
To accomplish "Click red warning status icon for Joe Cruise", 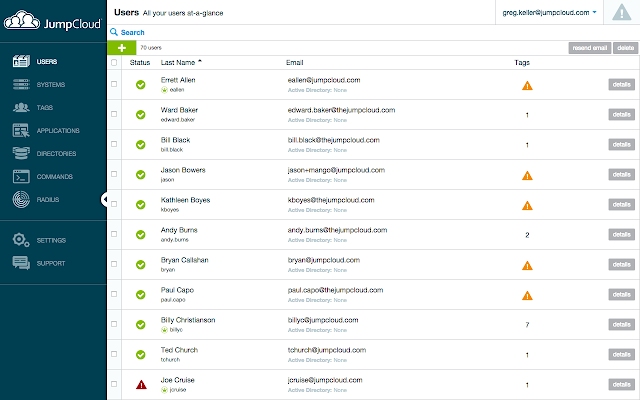I will tap(141, 384).
